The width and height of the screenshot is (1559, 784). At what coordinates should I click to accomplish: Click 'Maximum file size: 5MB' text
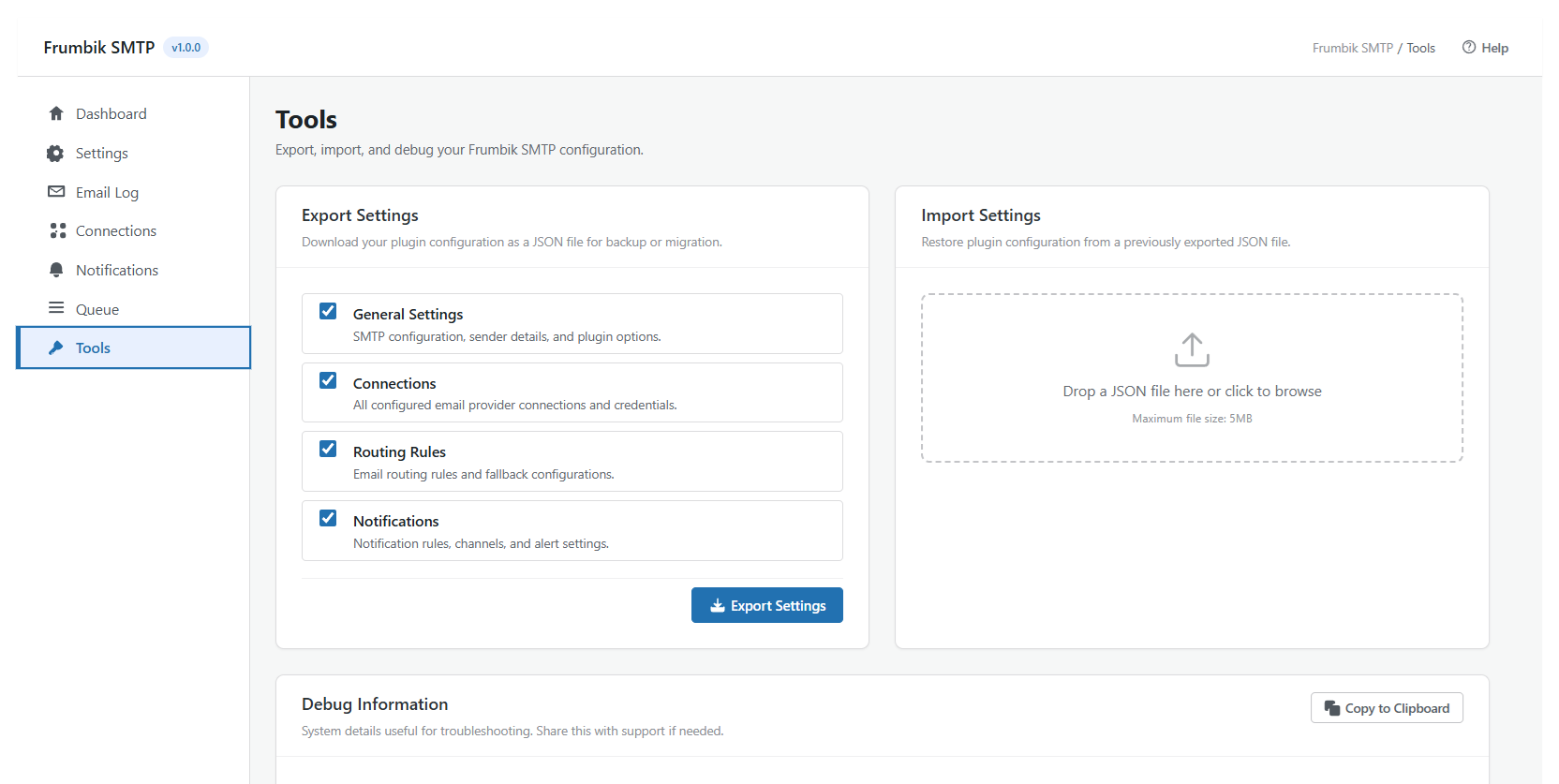pyautogui.click(x=1192, y=419)
